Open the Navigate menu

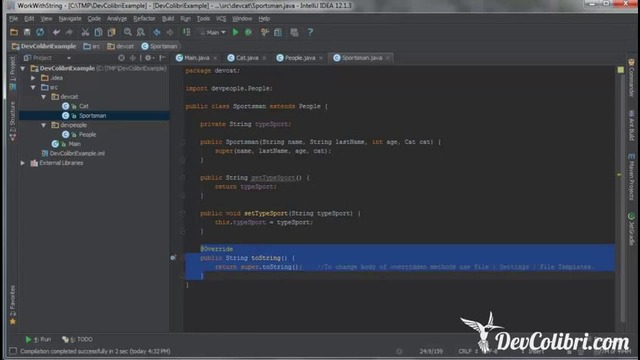click(70, 19)
